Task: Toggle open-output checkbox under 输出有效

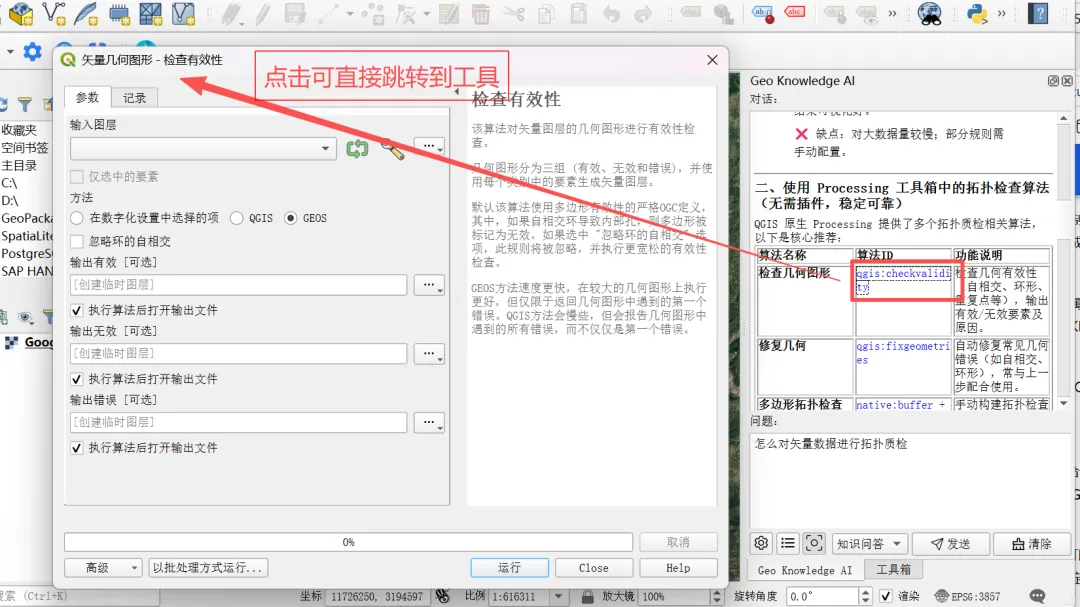Action: (76, 310)
